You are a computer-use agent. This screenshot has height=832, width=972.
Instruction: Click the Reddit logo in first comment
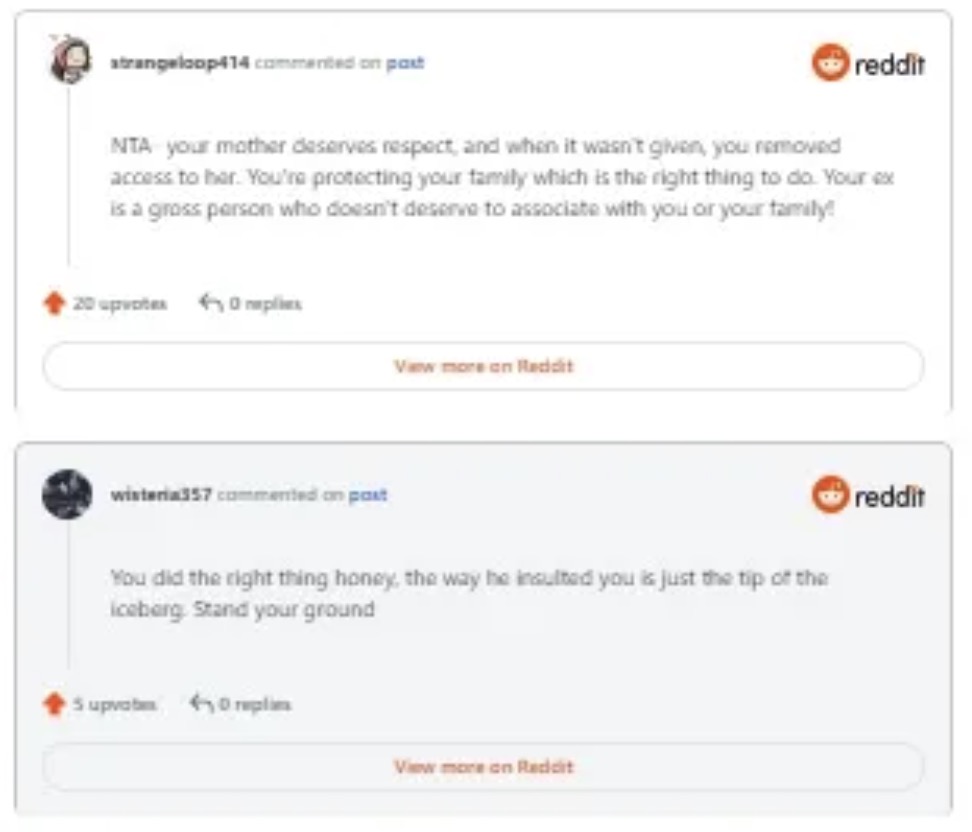pos(868,64)
